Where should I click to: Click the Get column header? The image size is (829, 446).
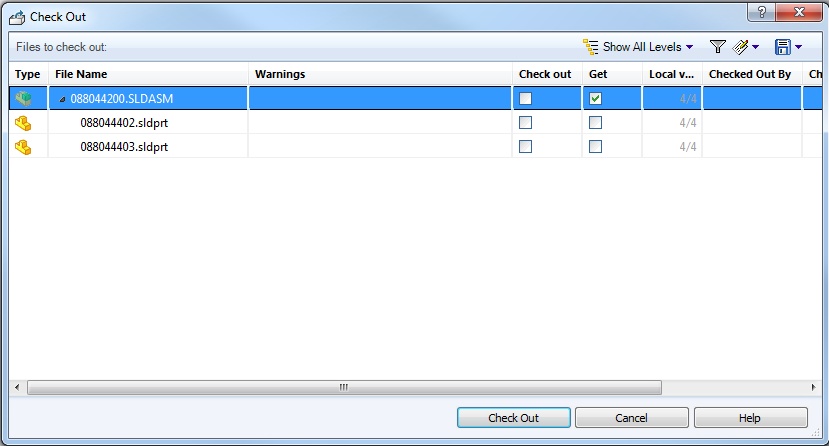coord(612,75)
